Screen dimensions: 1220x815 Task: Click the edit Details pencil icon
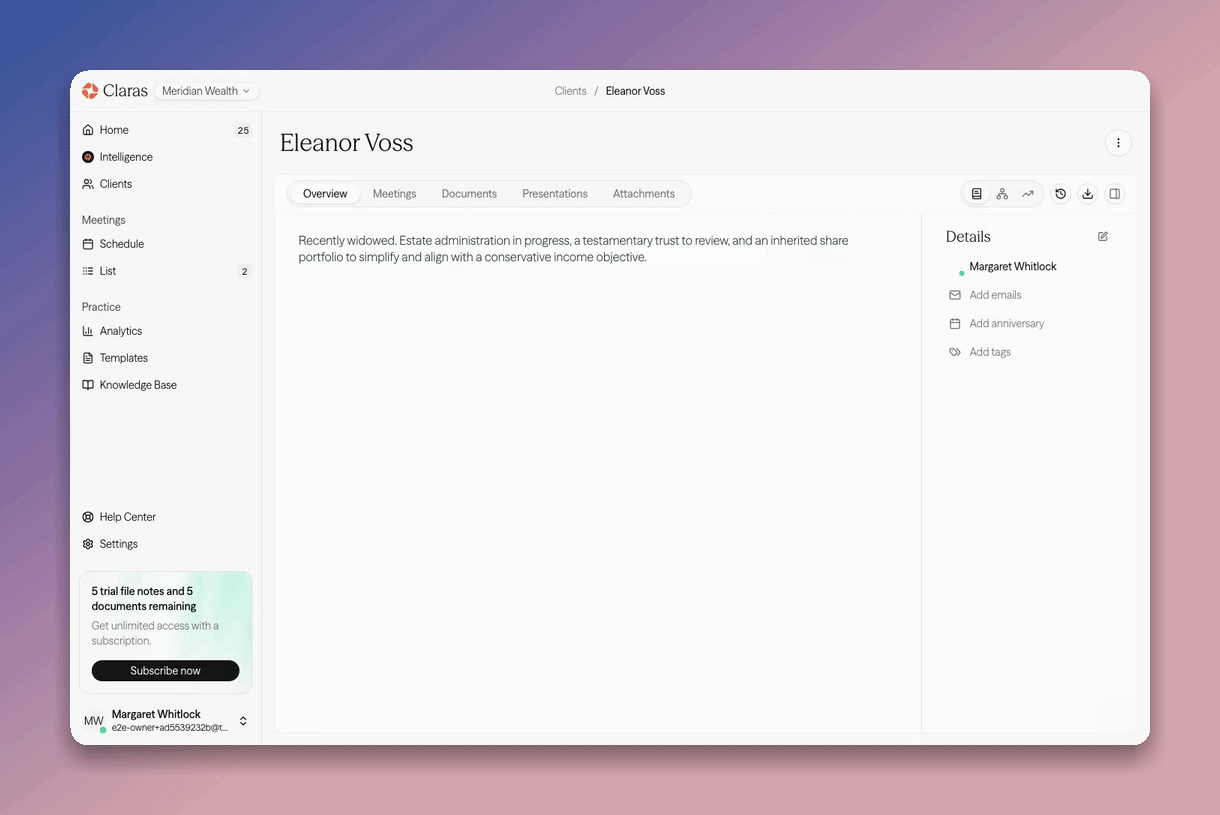(x=1103, y=237)
